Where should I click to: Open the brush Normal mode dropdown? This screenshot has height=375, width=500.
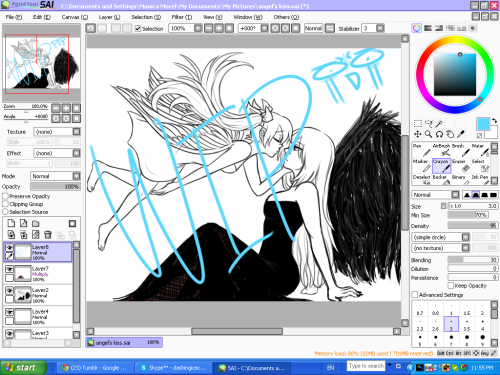coord(436,195)
